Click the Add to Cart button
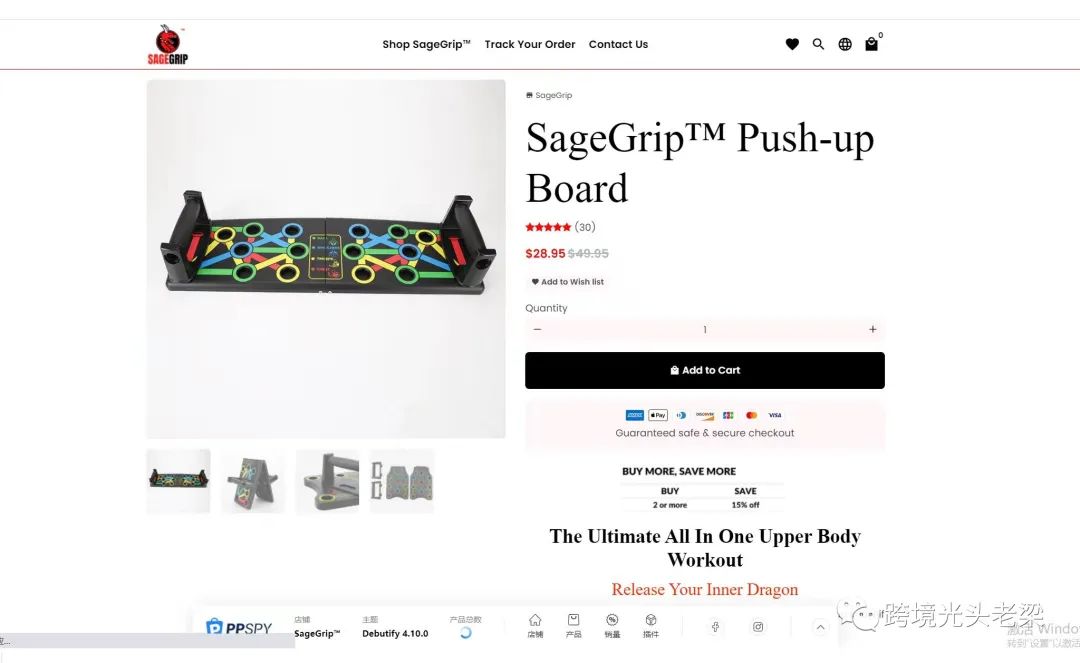 click(705, 370)
